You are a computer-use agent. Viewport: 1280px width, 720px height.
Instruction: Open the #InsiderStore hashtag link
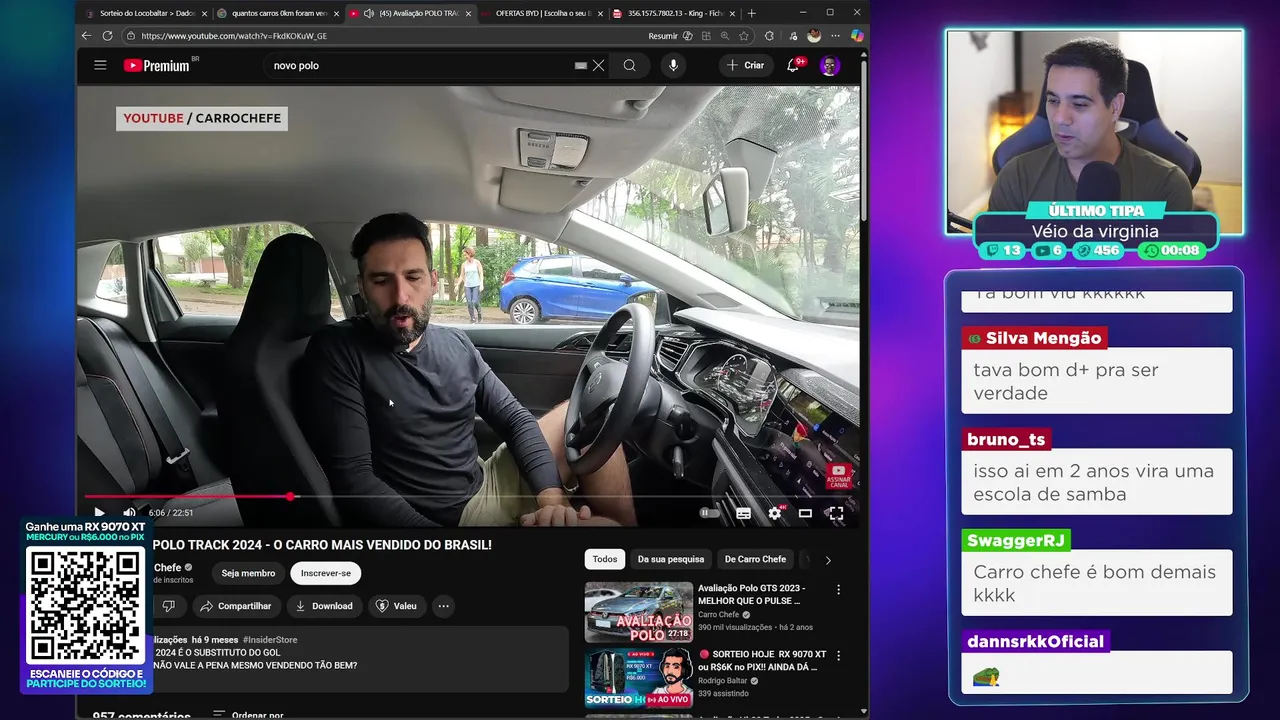[270, 640]
